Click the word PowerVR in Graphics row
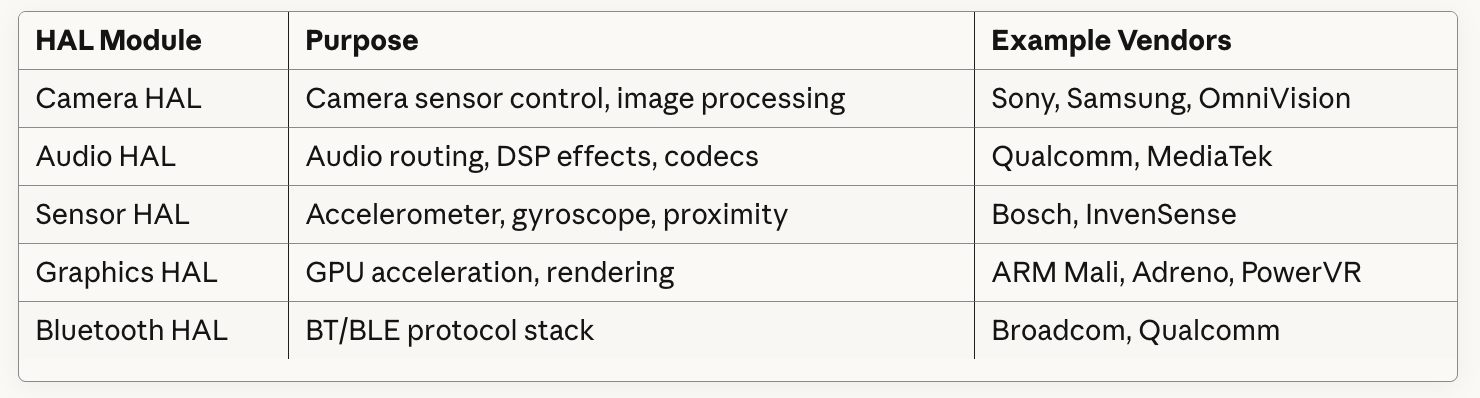1480x398 pixels. (1301, 273)
